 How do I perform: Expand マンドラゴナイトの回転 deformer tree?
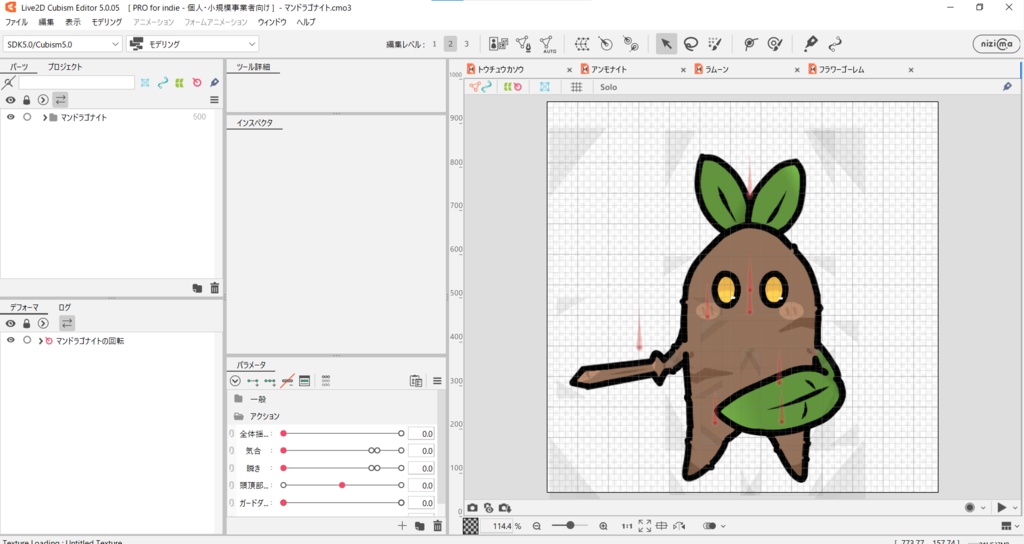[x=40, y=341]
